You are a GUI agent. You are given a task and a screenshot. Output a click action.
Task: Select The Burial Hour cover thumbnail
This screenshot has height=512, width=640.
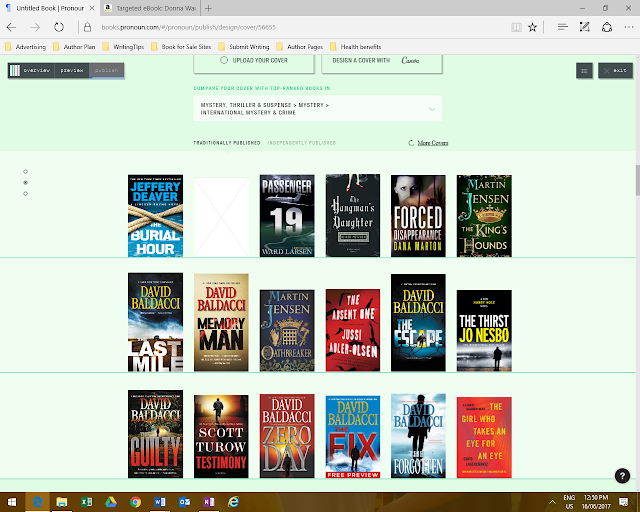(x=156, y=216)
